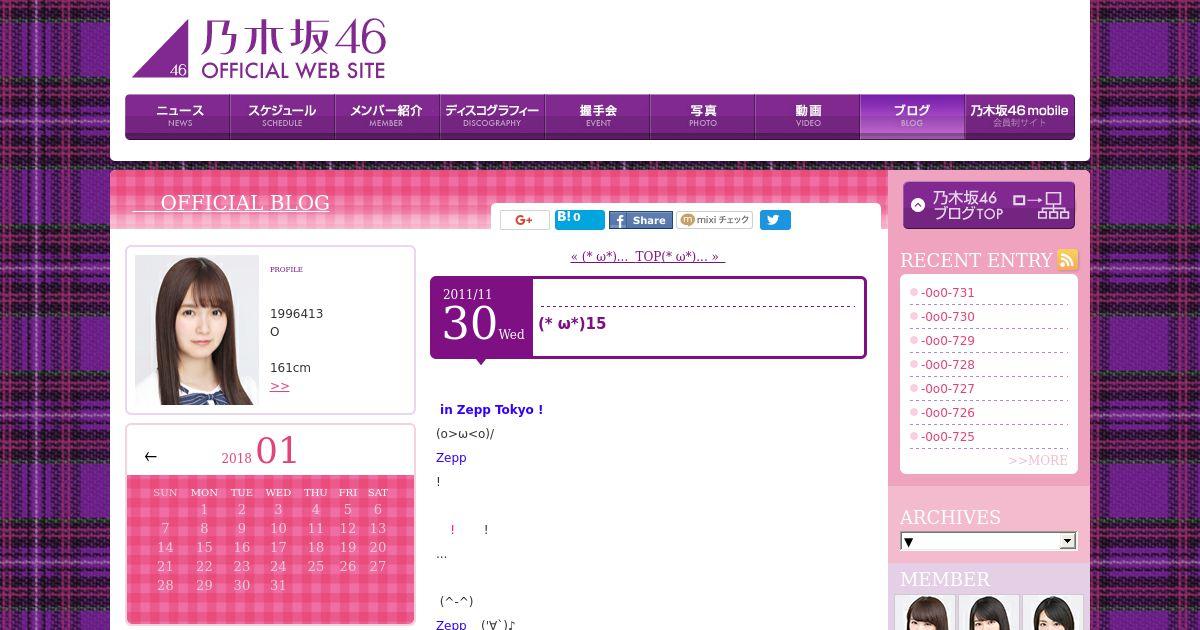The width and height of the screenshot is (1200, 630).
Task: Share the post via Google+ button
Action: pos(525,220)
